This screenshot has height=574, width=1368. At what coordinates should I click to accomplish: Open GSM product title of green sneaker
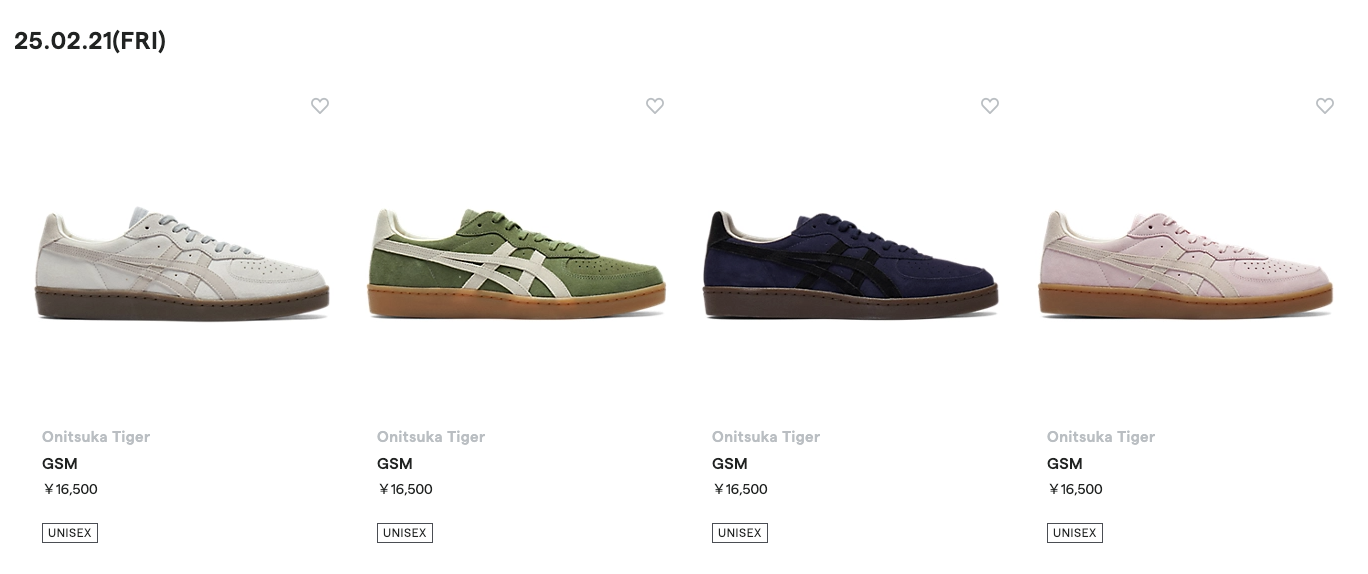[x=395, y=464]
